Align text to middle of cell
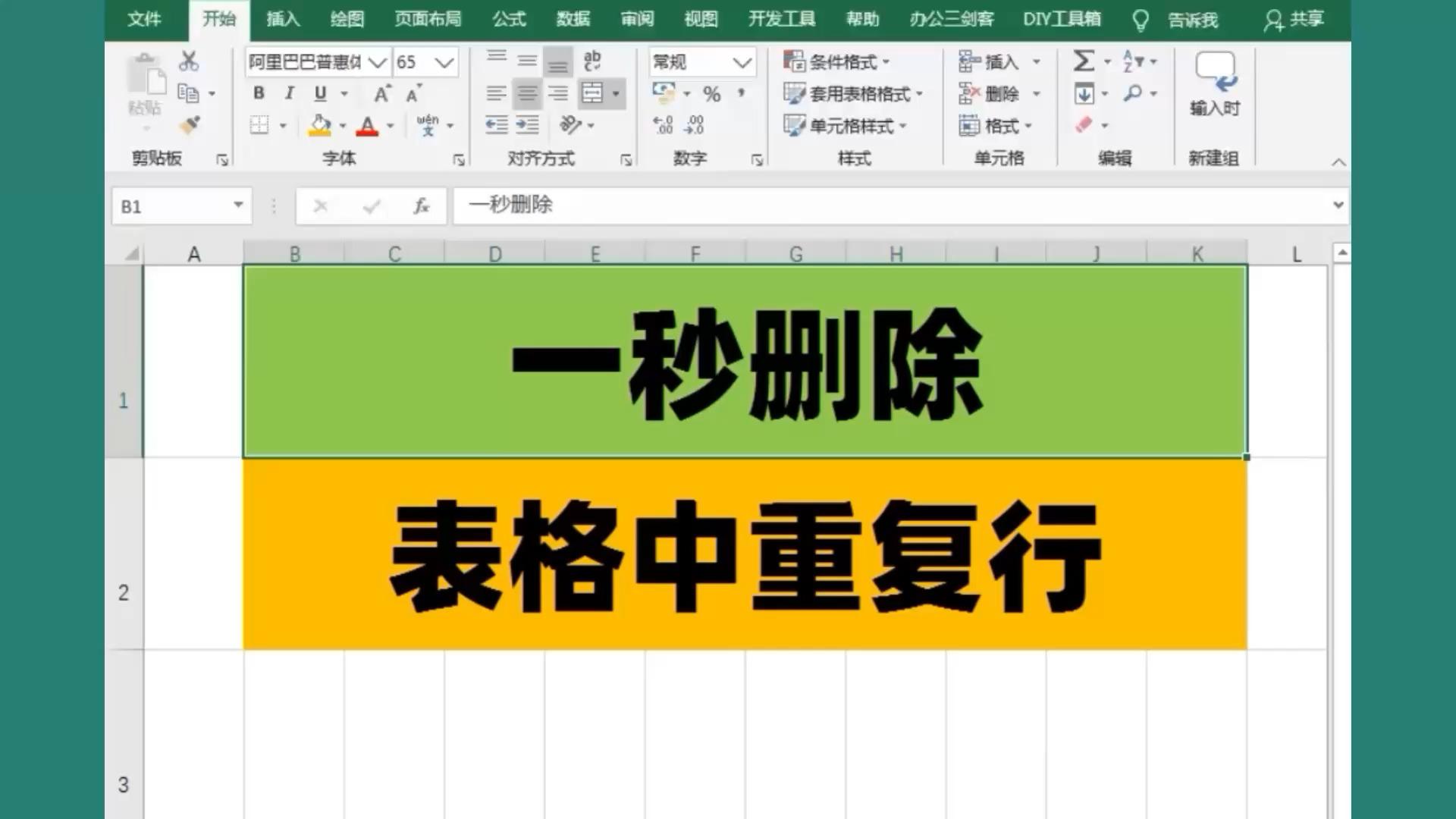Image resolution: width=1456 pixels, height=819 pixels. 527,61
